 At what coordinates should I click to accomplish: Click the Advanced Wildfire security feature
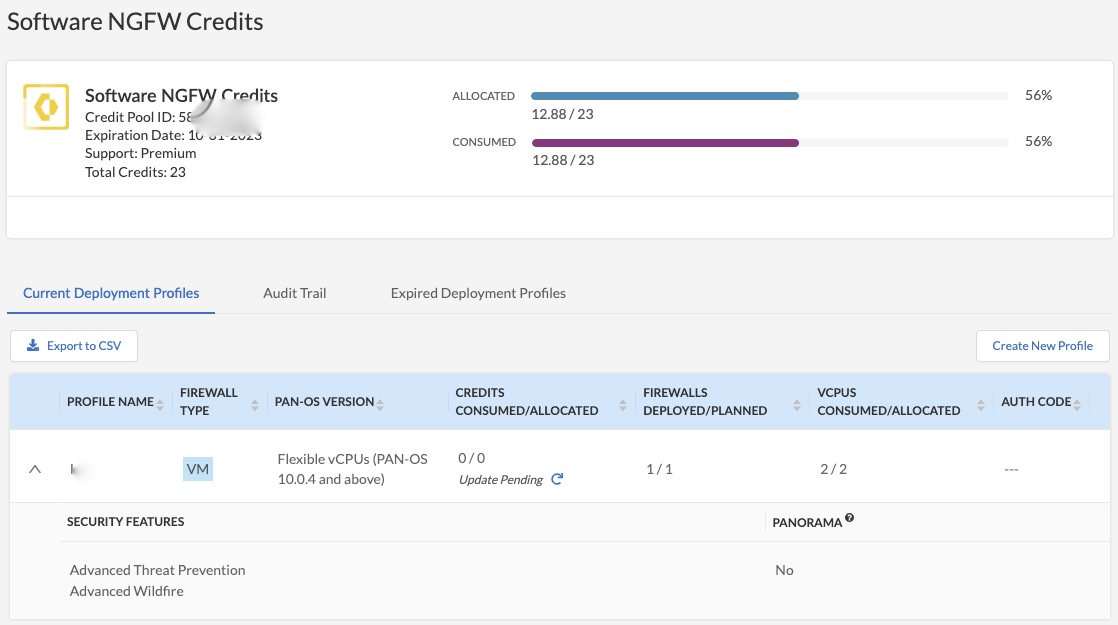pos(127,591)
